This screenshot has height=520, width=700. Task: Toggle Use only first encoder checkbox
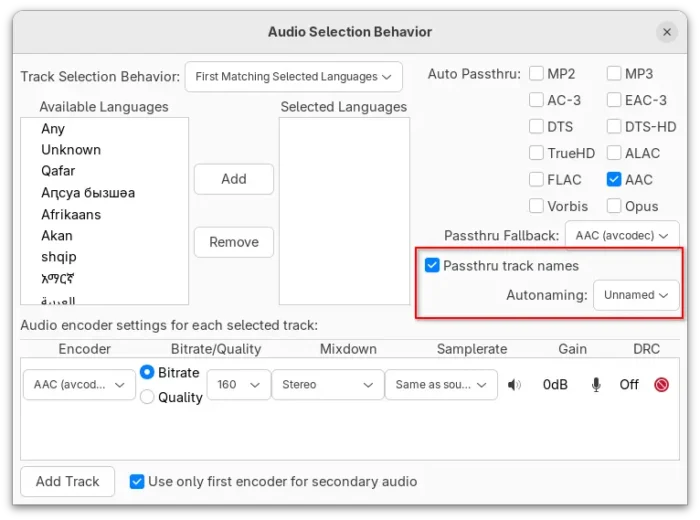[x=137, y=482]
